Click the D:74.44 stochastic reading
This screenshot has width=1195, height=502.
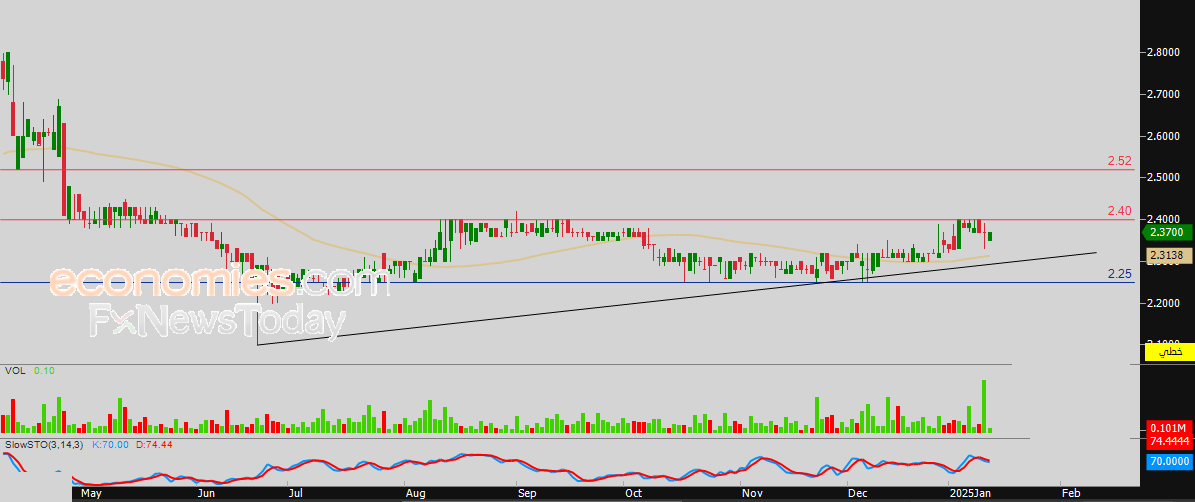coord(154,444)
